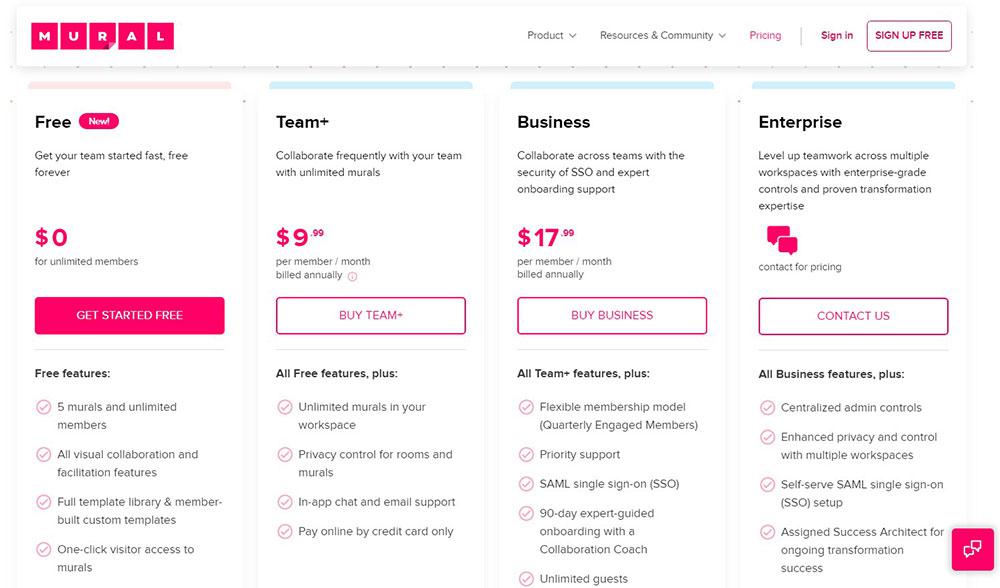This screenshot has width=1000, height=588.
Task: Click checkmark icon beside Centralized admin controls
Action: (767, 408)
